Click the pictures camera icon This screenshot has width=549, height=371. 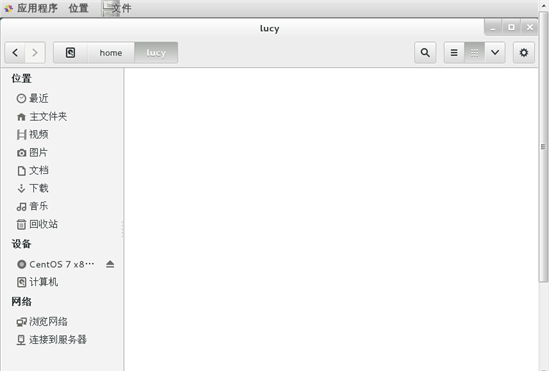pyautogui.click(x=21, y=153)
